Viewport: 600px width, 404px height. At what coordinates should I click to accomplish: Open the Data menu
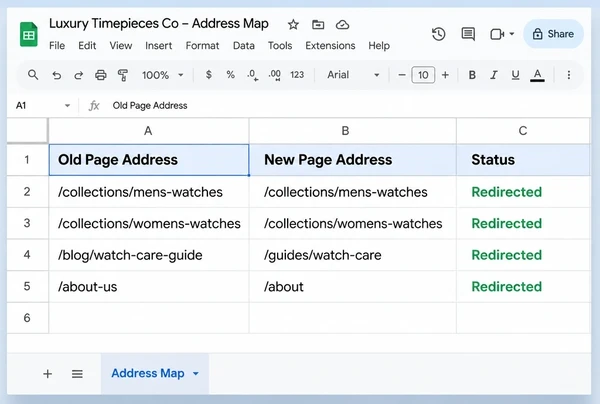point(244,46)
